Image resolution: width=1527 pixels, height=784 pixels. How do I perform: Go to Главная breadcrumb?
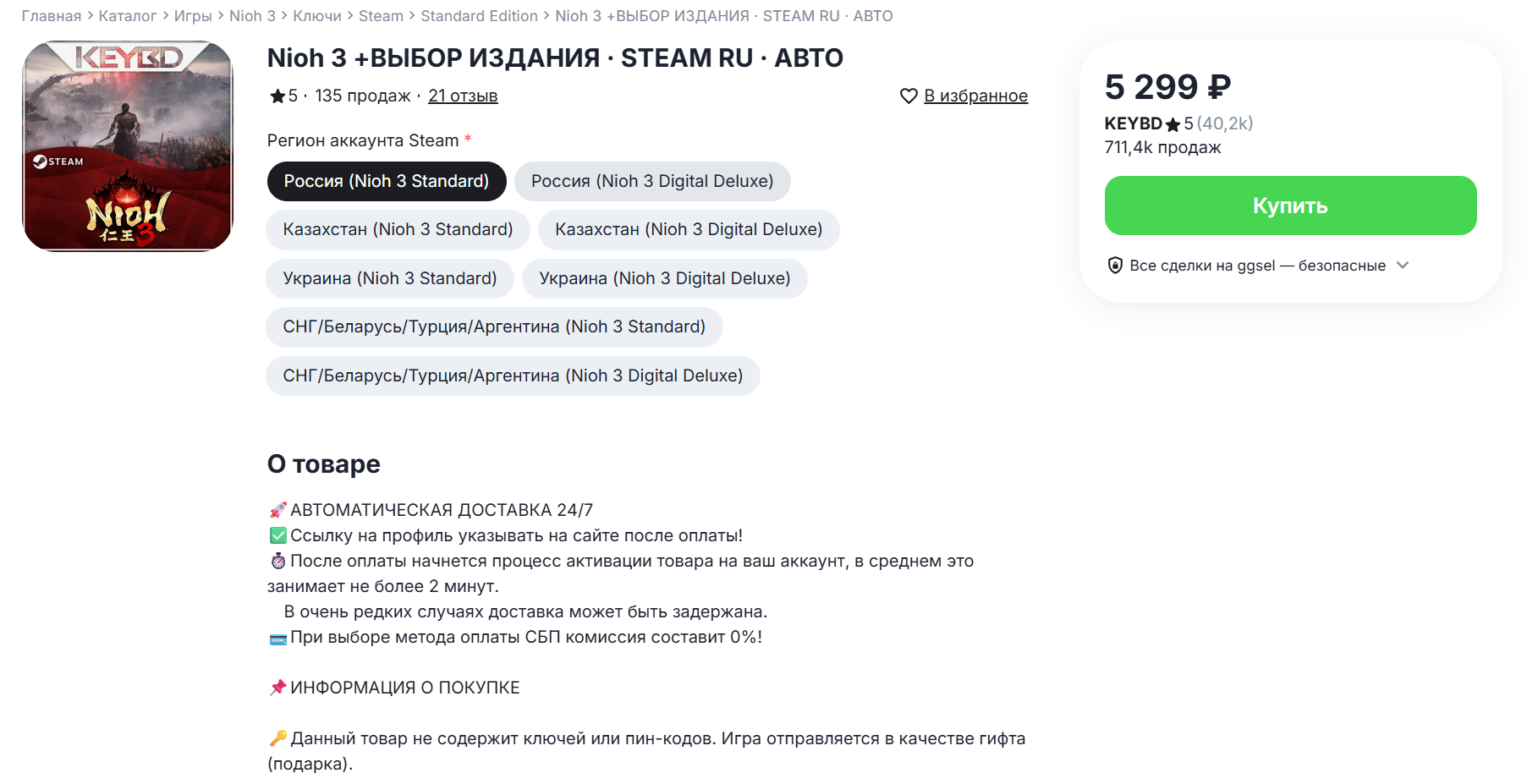tap(51, 16)
